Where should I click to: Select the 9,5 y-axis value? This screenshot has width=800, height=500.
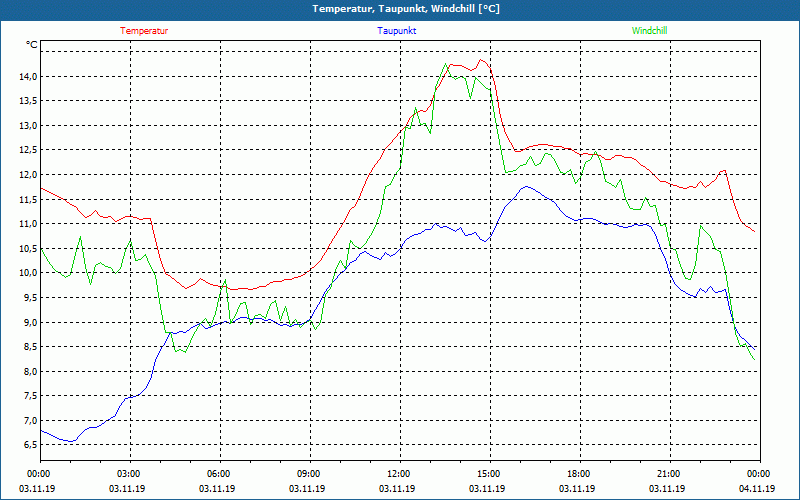pyautogui.click(x=30, y=297)
